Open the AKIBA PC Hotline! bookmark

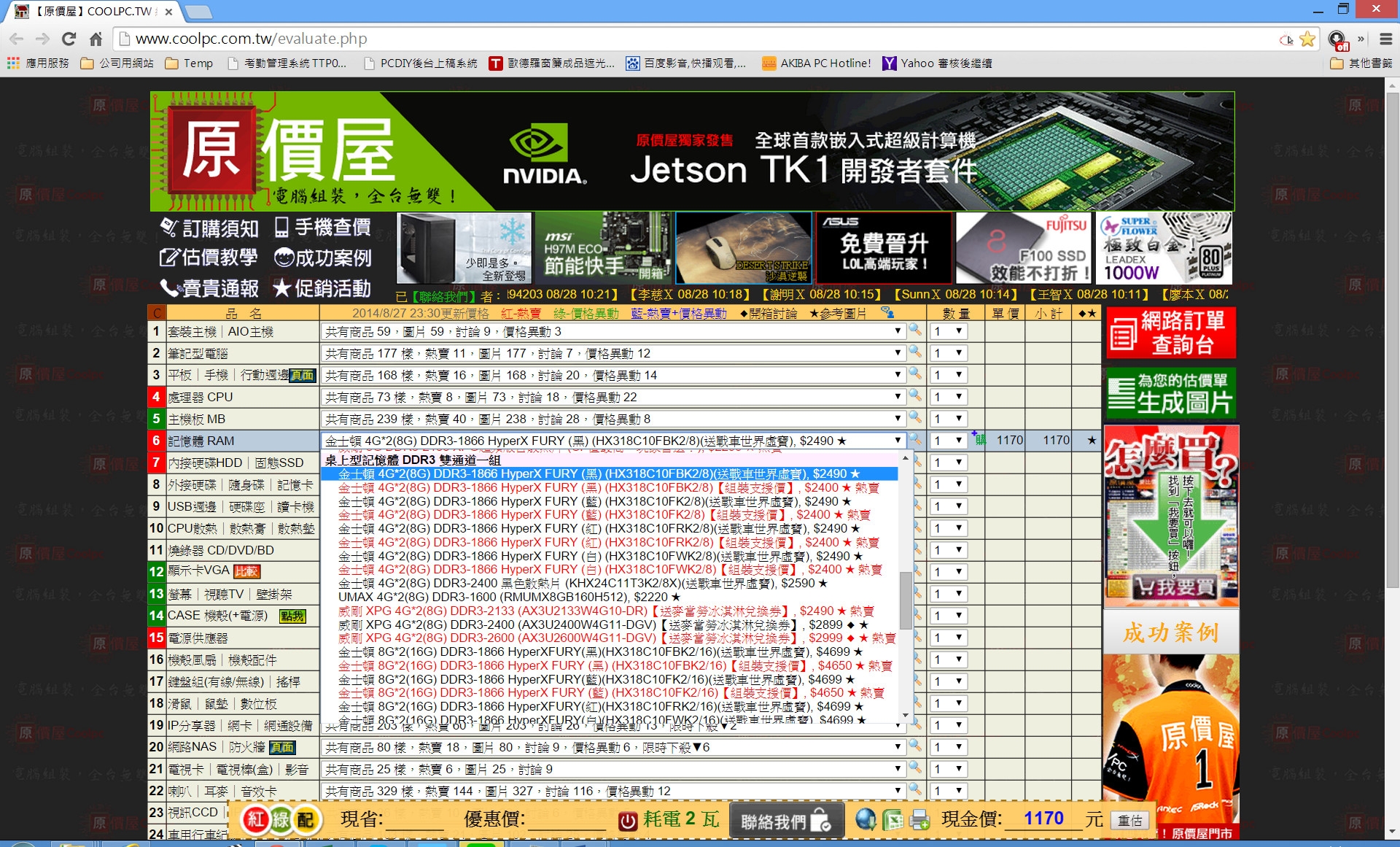pos(817,63)
